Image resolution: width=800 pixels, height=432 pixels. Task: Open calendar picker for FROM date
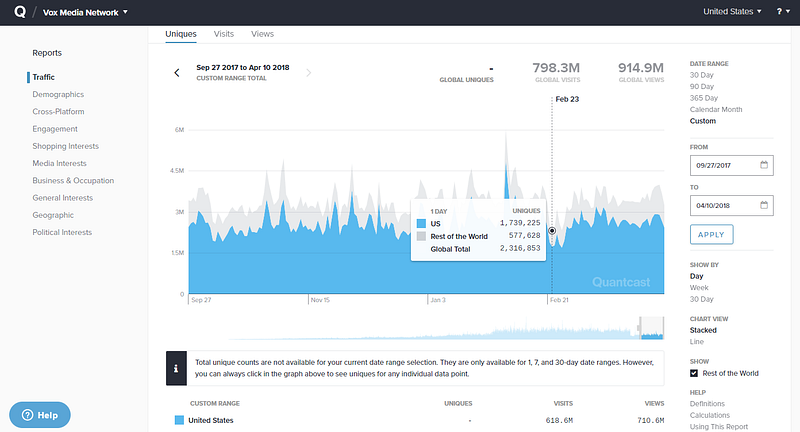[764, 165]
